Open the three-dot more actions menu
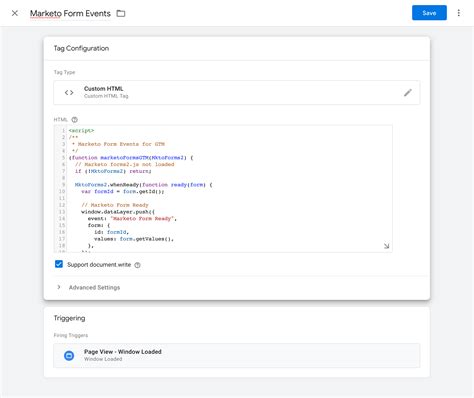This screenshot has width=474, height=398. [459, 13]
